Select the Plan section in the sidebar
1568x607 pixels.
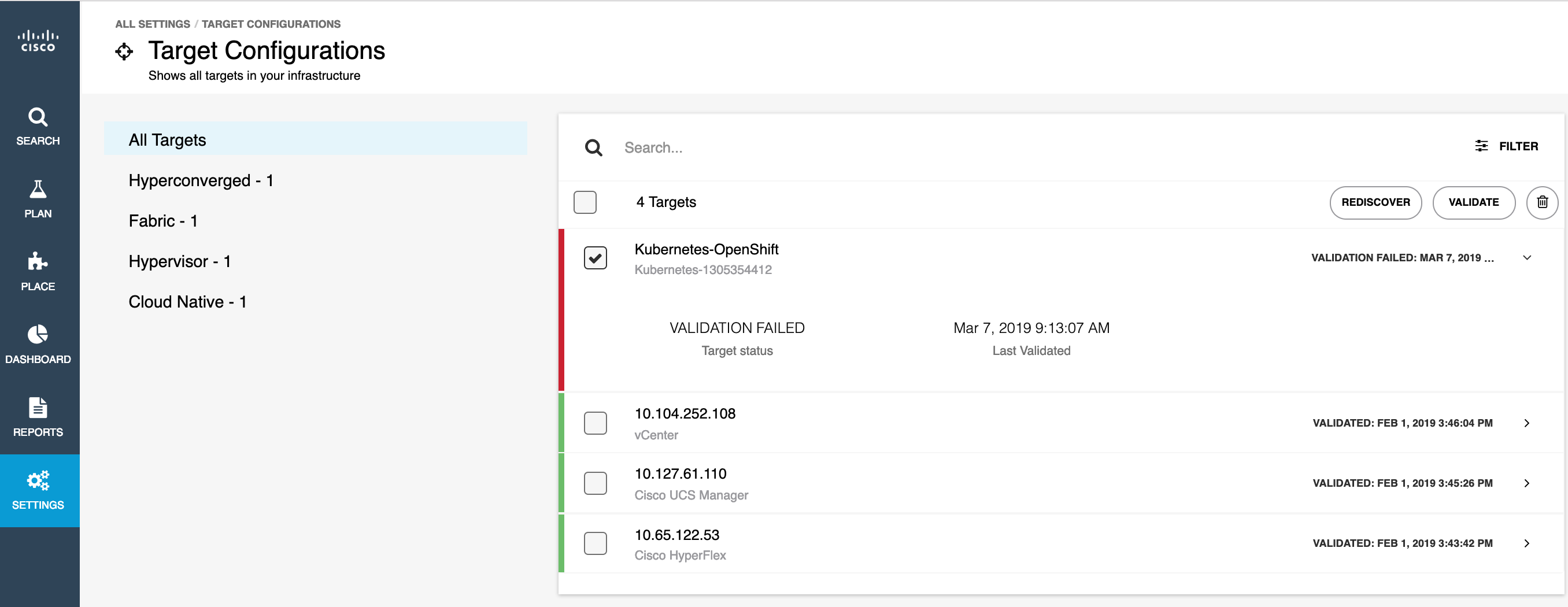[x=38, y=198]
